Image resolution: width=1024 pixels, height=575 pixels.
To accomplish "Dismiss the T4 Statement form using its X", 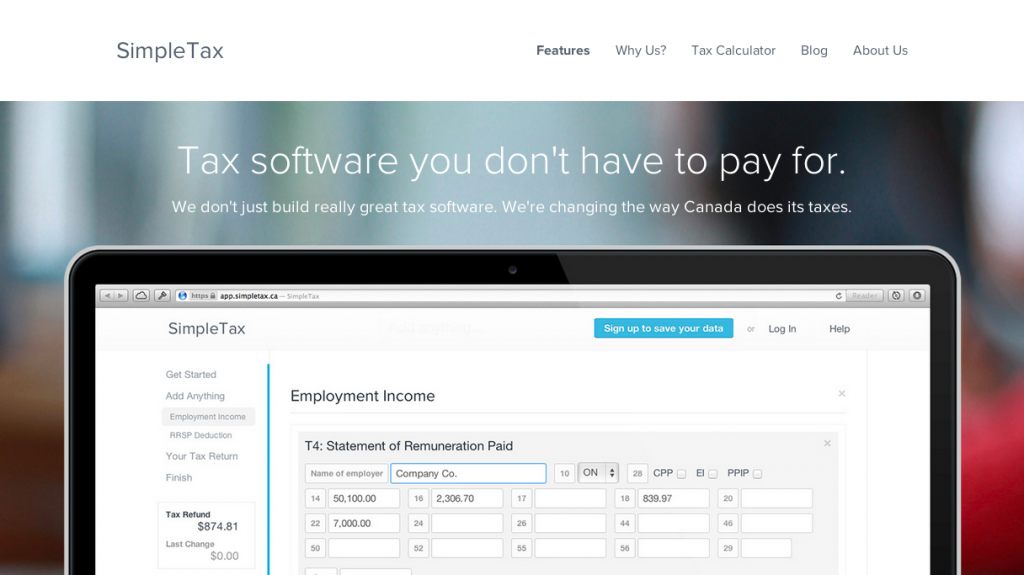I will point(827,443).
